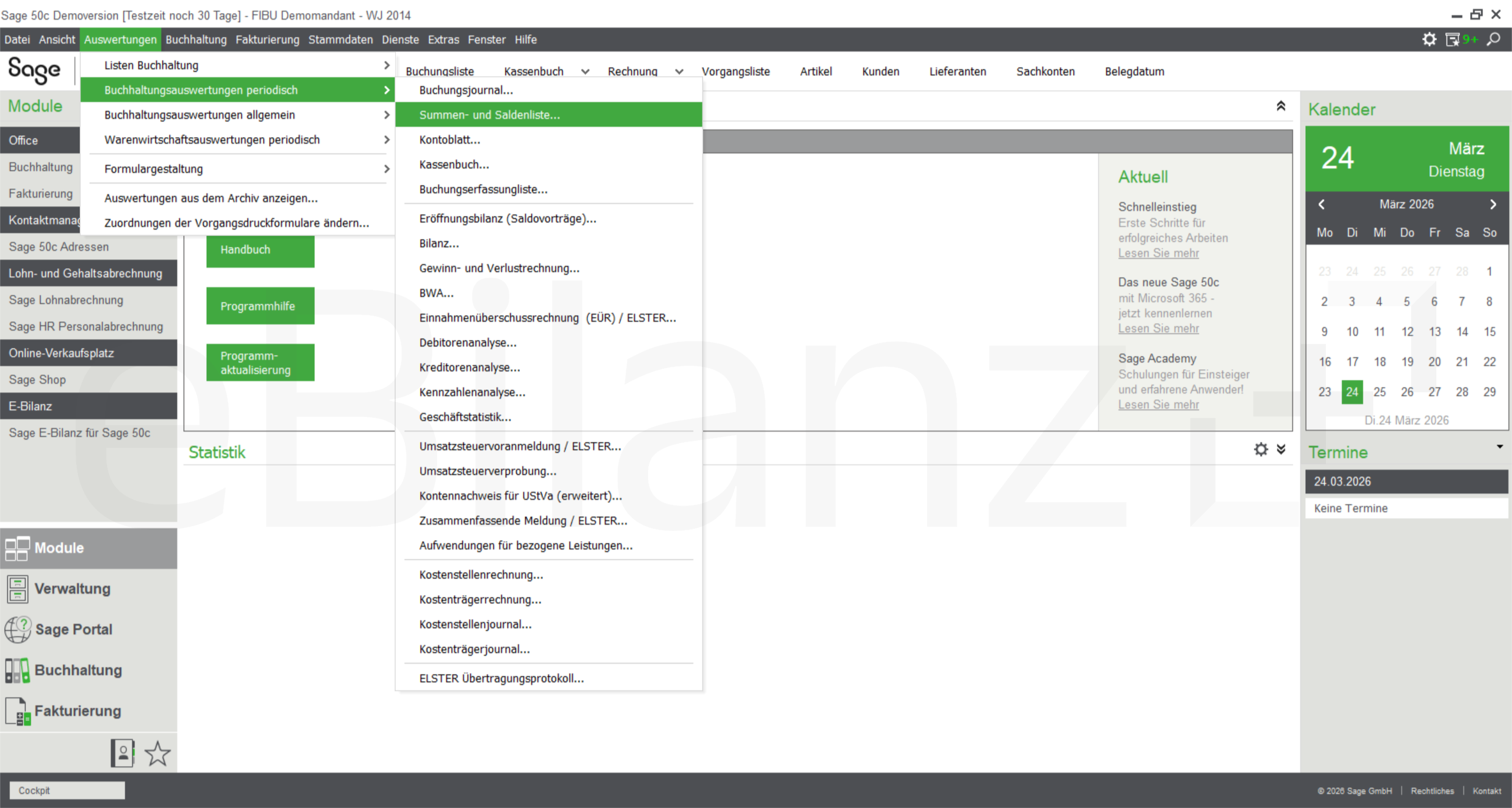
Task: Expand Buchhaltungsauswertungen allgemein submenu
Action: pos(238,115)
